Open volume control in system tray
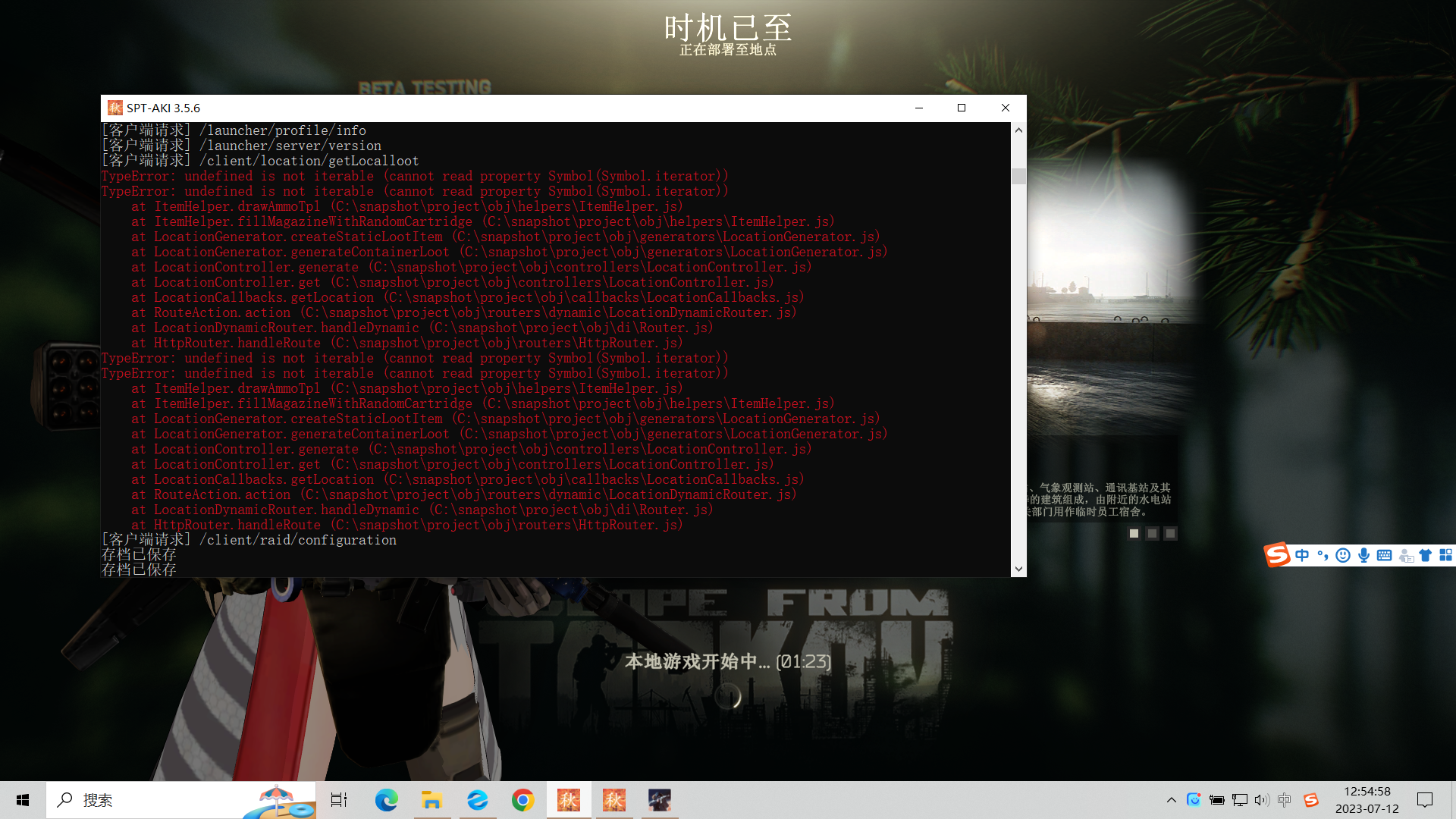 (1261, 800)
